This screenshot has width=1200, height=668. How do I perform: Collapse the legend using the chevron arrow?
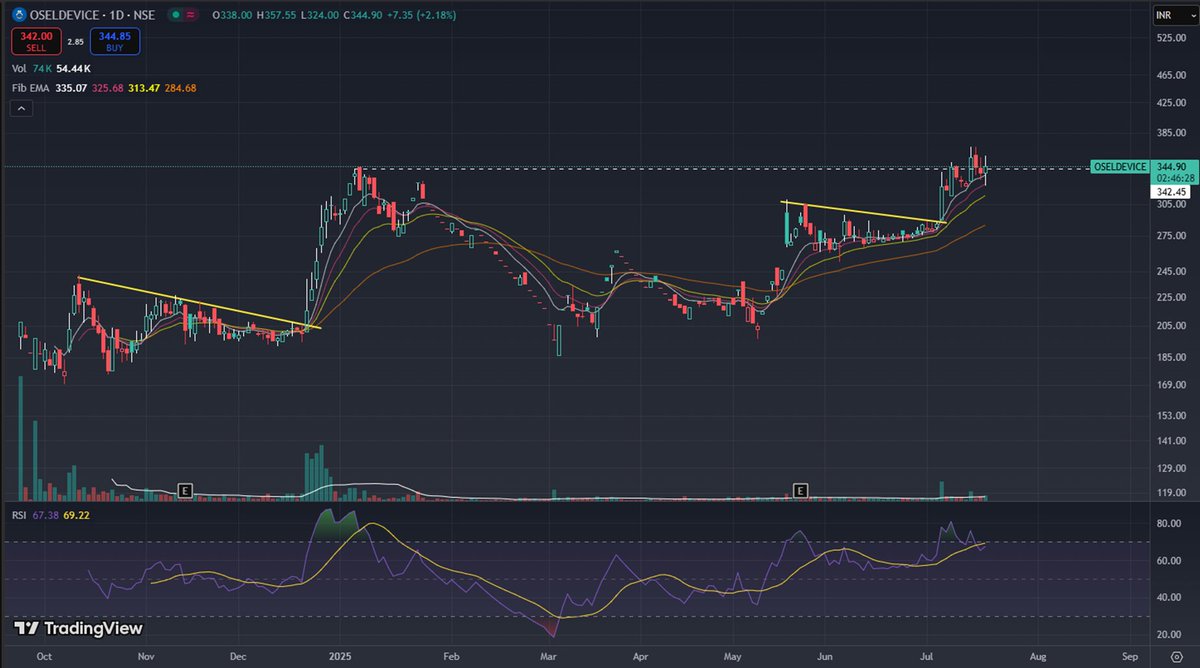(x=21, y=108)
